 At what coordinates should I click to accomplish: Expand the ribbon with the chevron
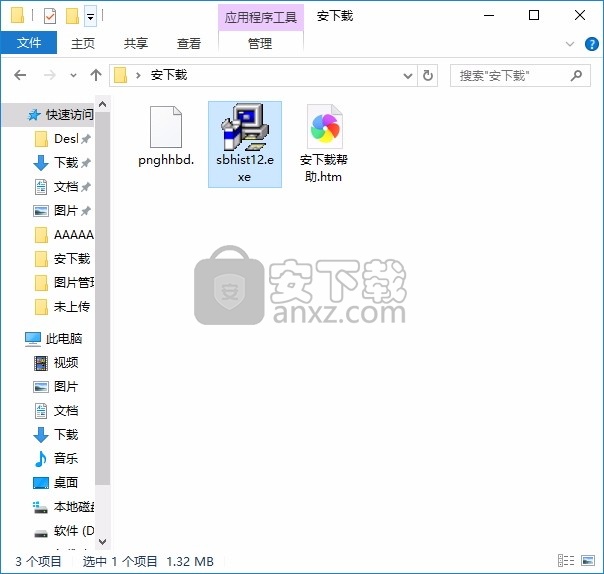pyautogui.click(x=570, y=44)
